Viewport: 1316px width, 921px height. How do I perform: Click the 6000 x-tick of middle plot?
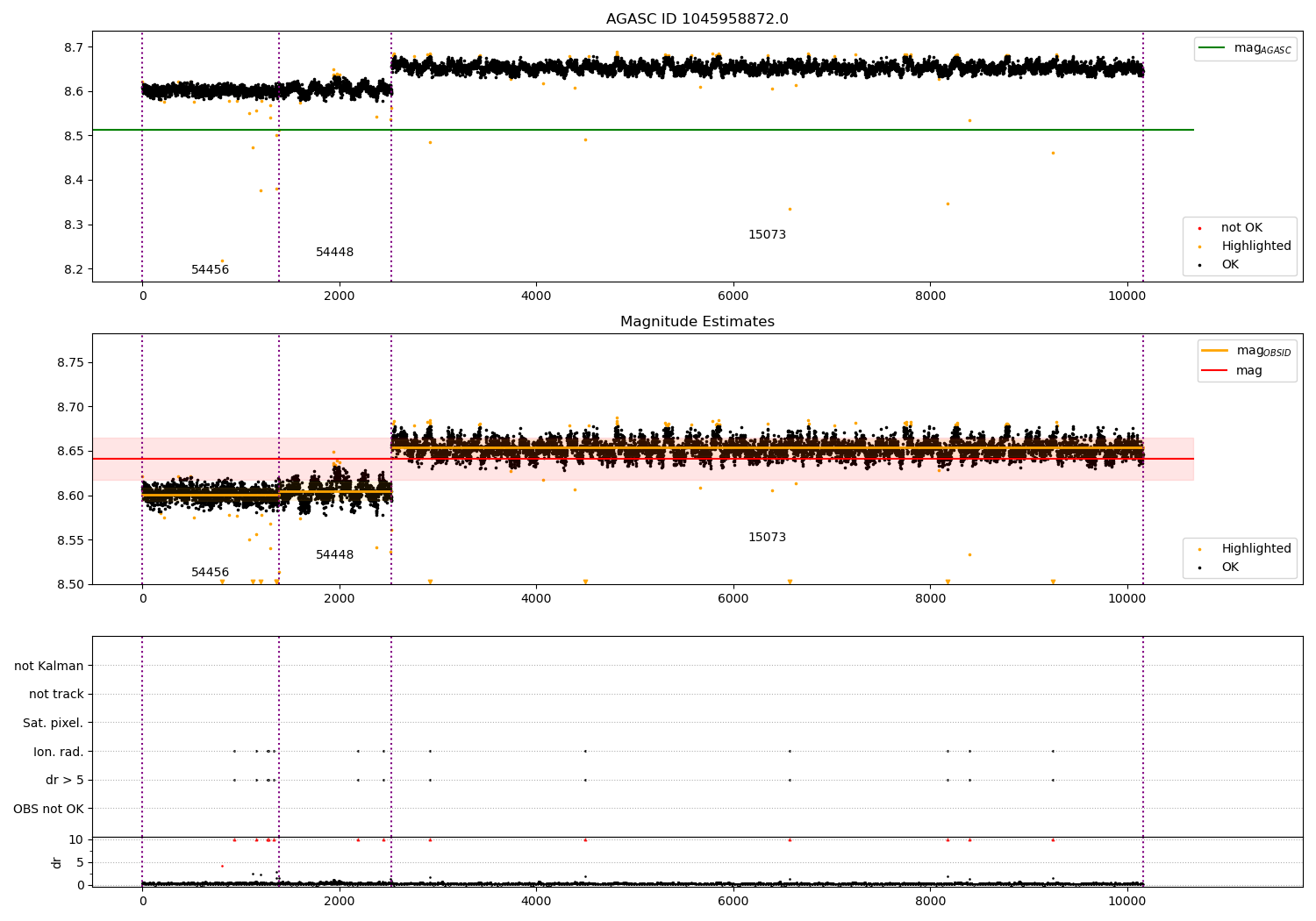(733, 599)
